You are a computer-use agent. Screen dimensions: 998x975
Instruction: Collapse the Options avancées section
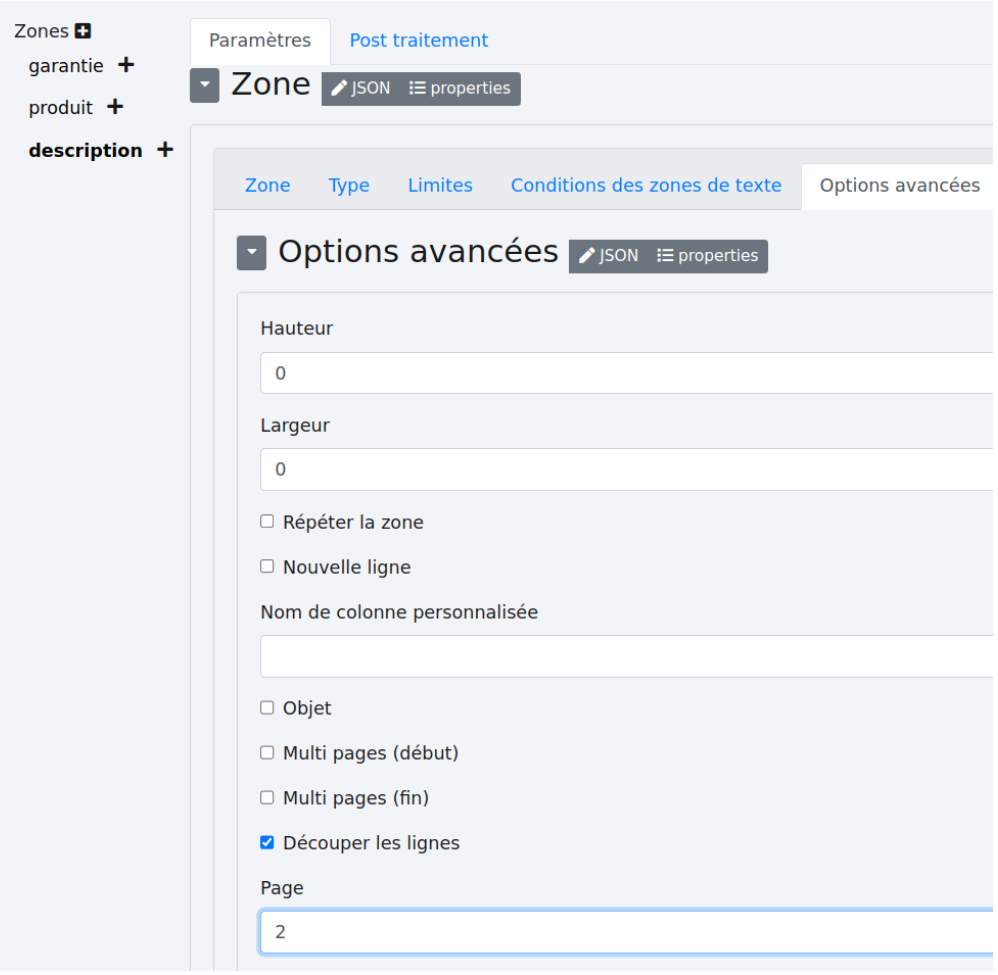(251, 254)
